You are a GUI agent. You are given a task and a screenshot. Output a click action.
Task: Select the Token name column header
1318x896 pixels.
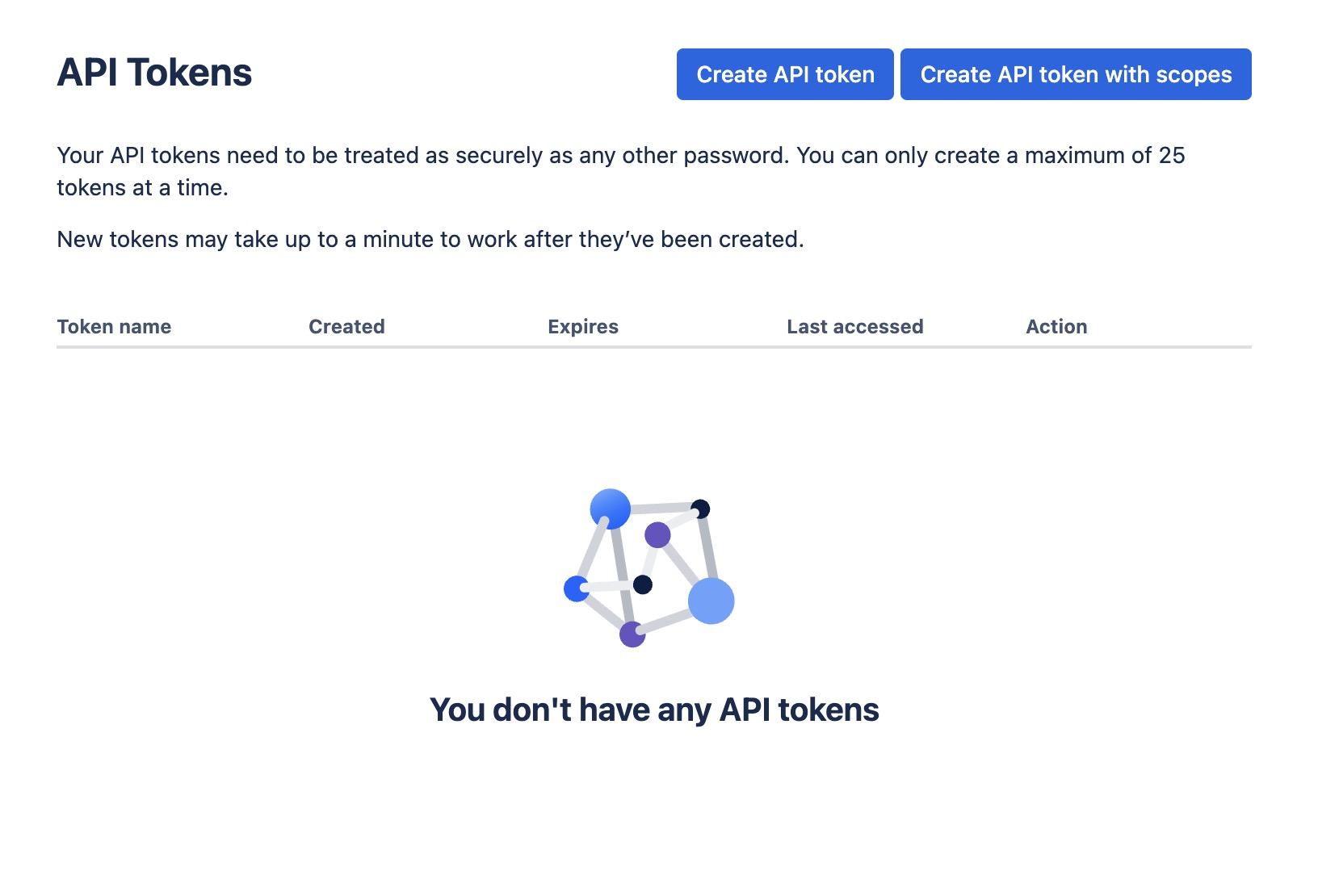(x=114, y=326)
